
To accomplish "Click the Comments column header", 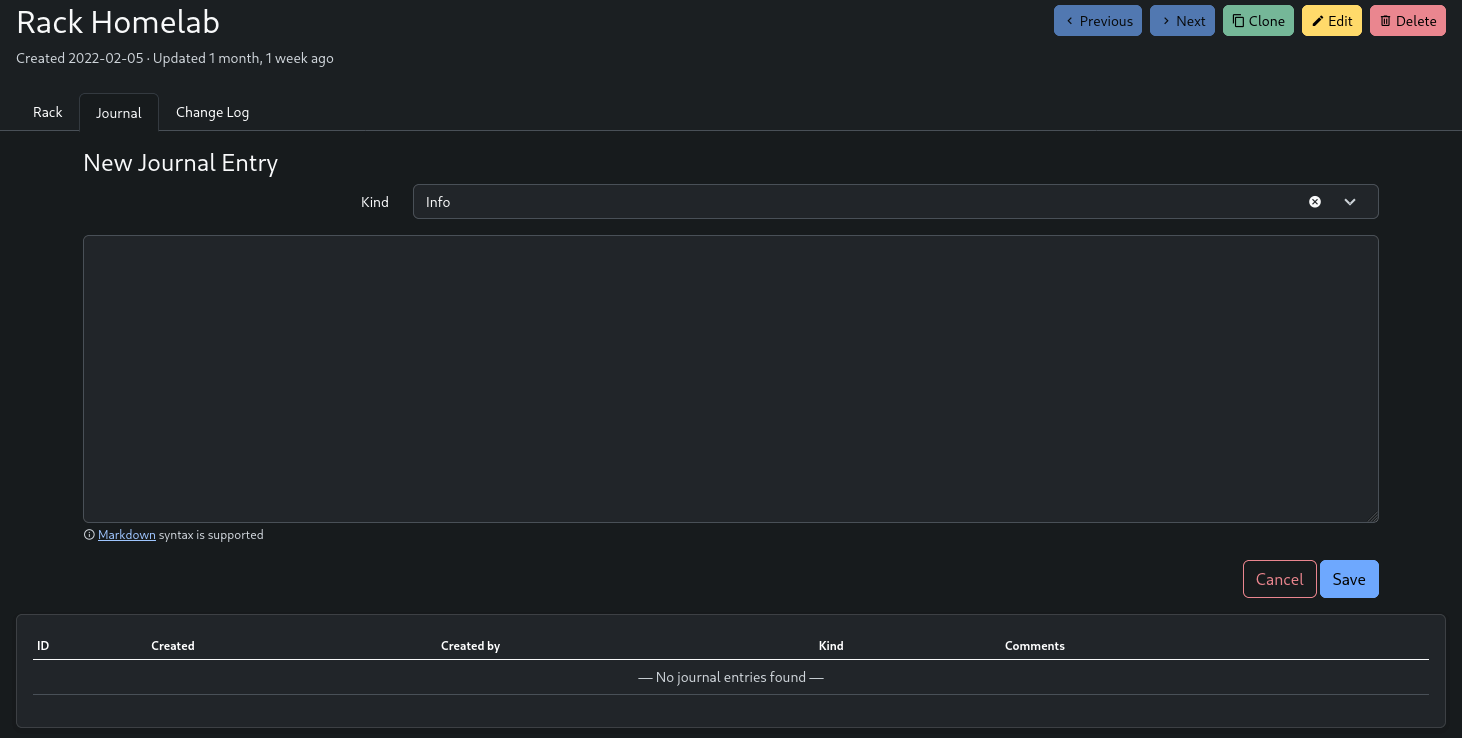I will [x=1034, y=646].
